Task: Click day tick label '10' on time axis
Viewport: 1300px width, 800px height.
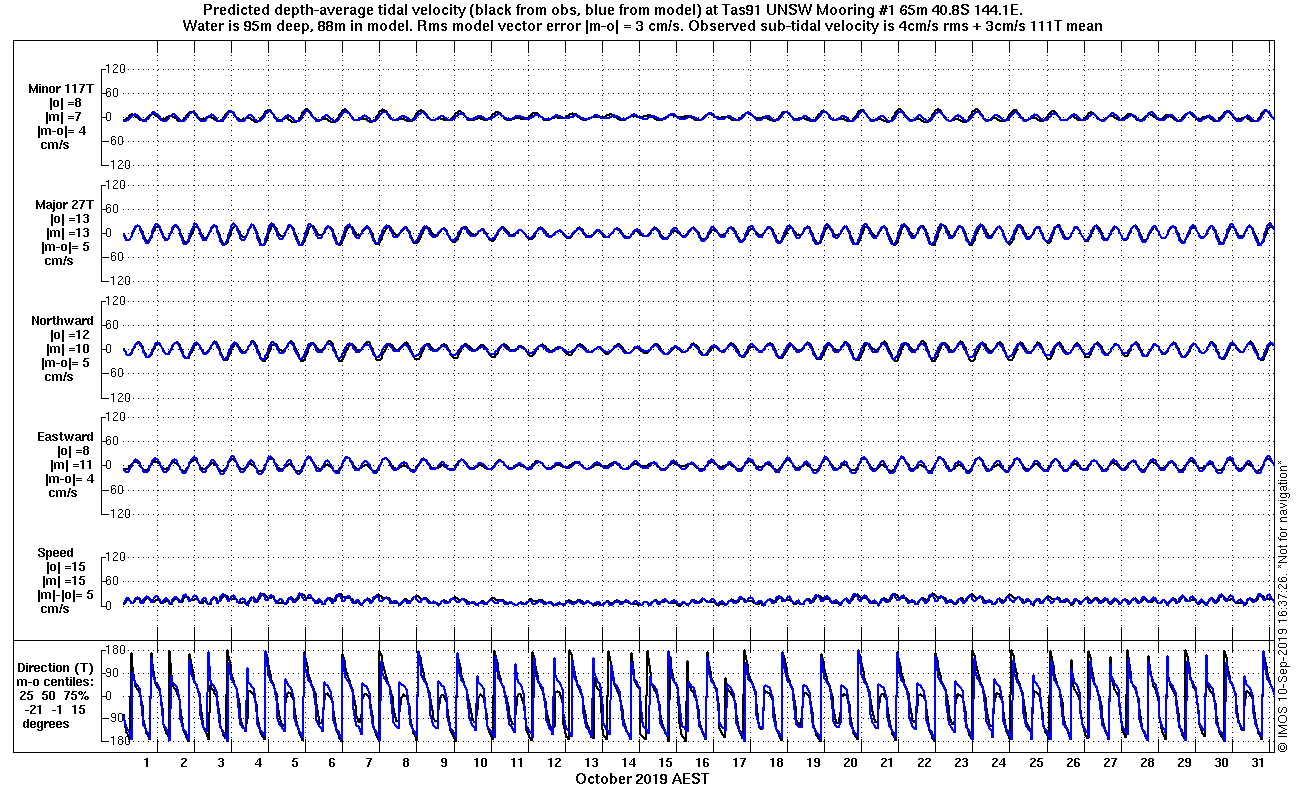Action: tap(480, 762)
